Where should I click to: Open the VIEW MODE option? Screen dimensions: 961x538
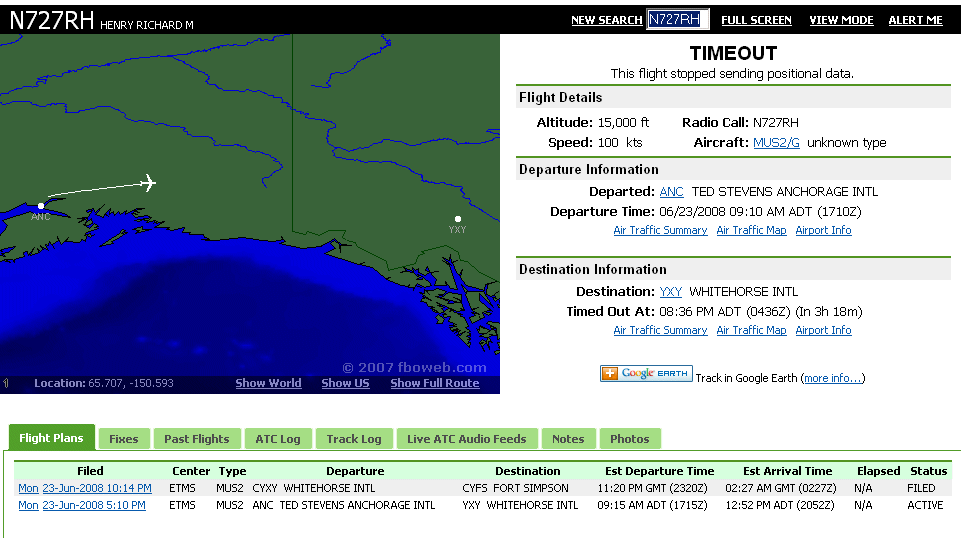point(841,20)
